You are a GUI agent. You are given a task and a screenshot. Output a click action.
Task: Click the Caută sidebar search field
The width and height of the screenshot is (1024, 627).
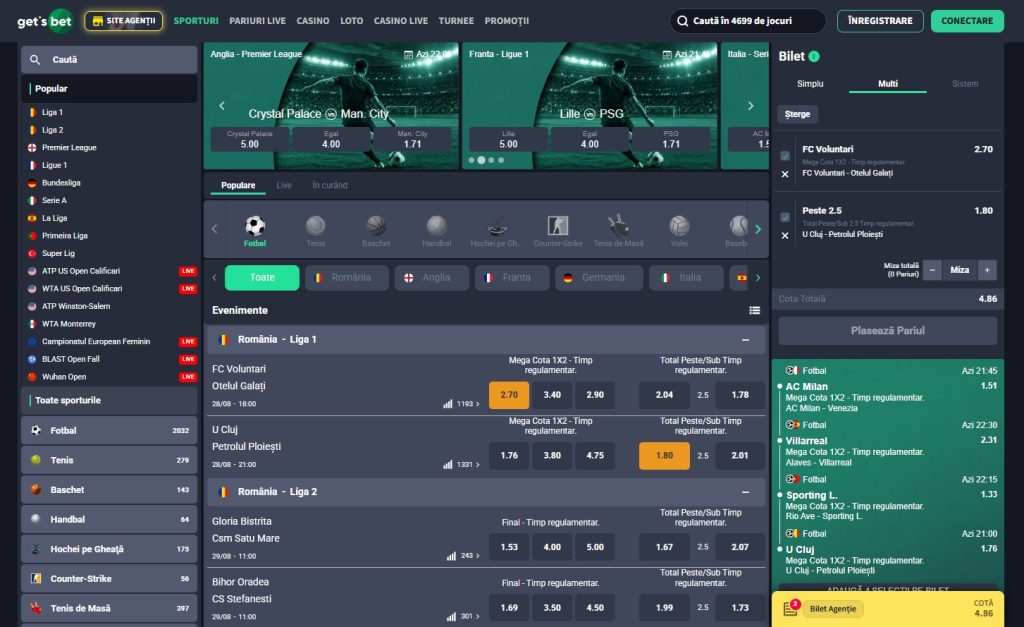pyautogui.click(x=109, y=59)
